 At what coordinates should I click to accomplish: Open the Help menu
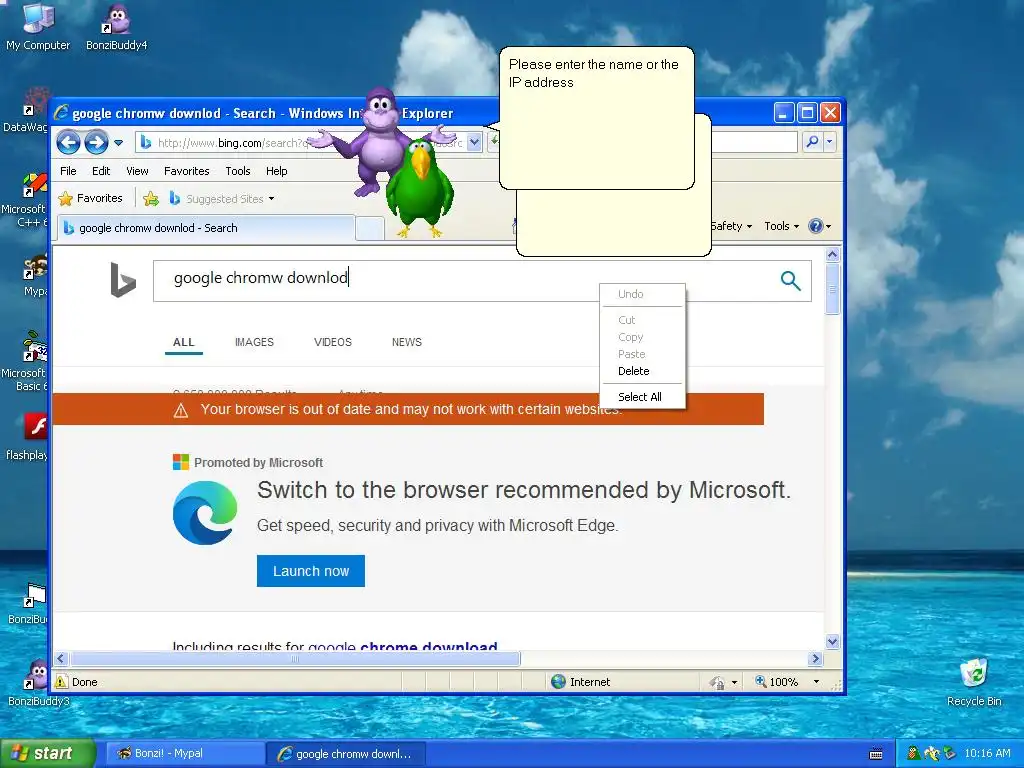pos(276,171)
